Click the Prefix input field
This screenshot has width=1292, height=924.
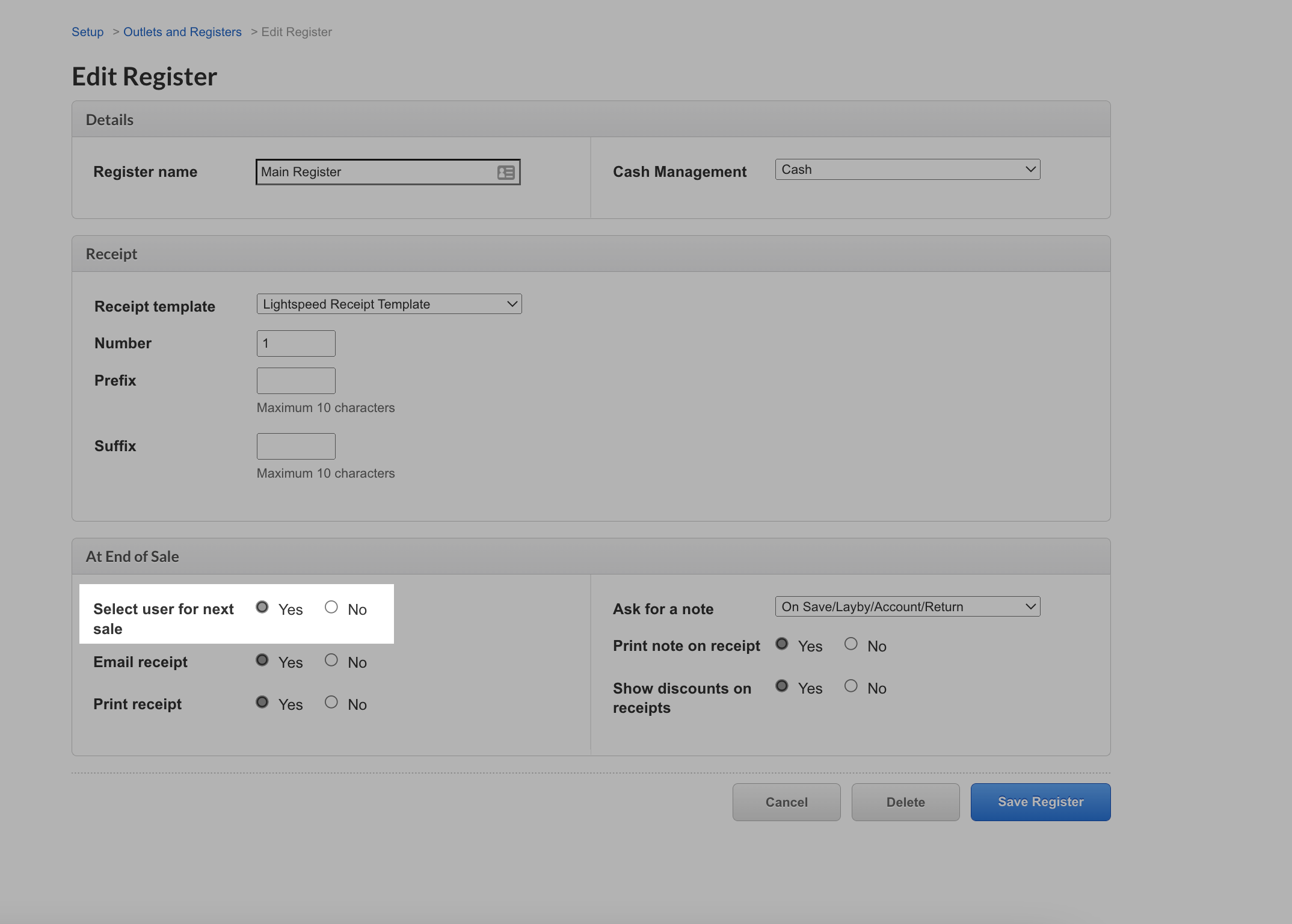[x=295, y=380]
